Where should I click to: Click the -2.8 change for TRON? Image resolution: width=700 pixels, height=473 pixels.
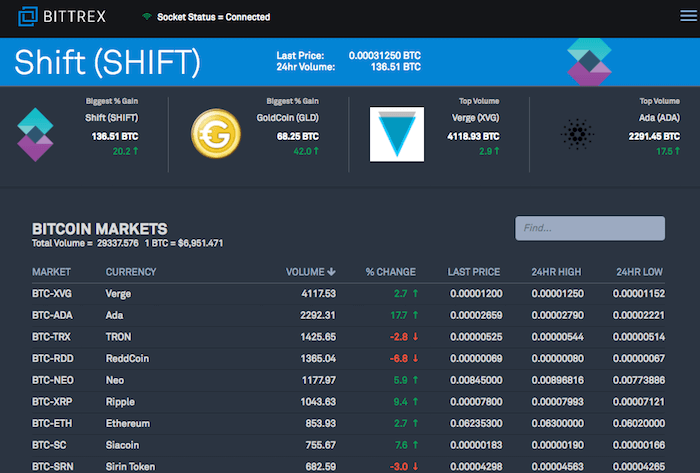[399, 337]
